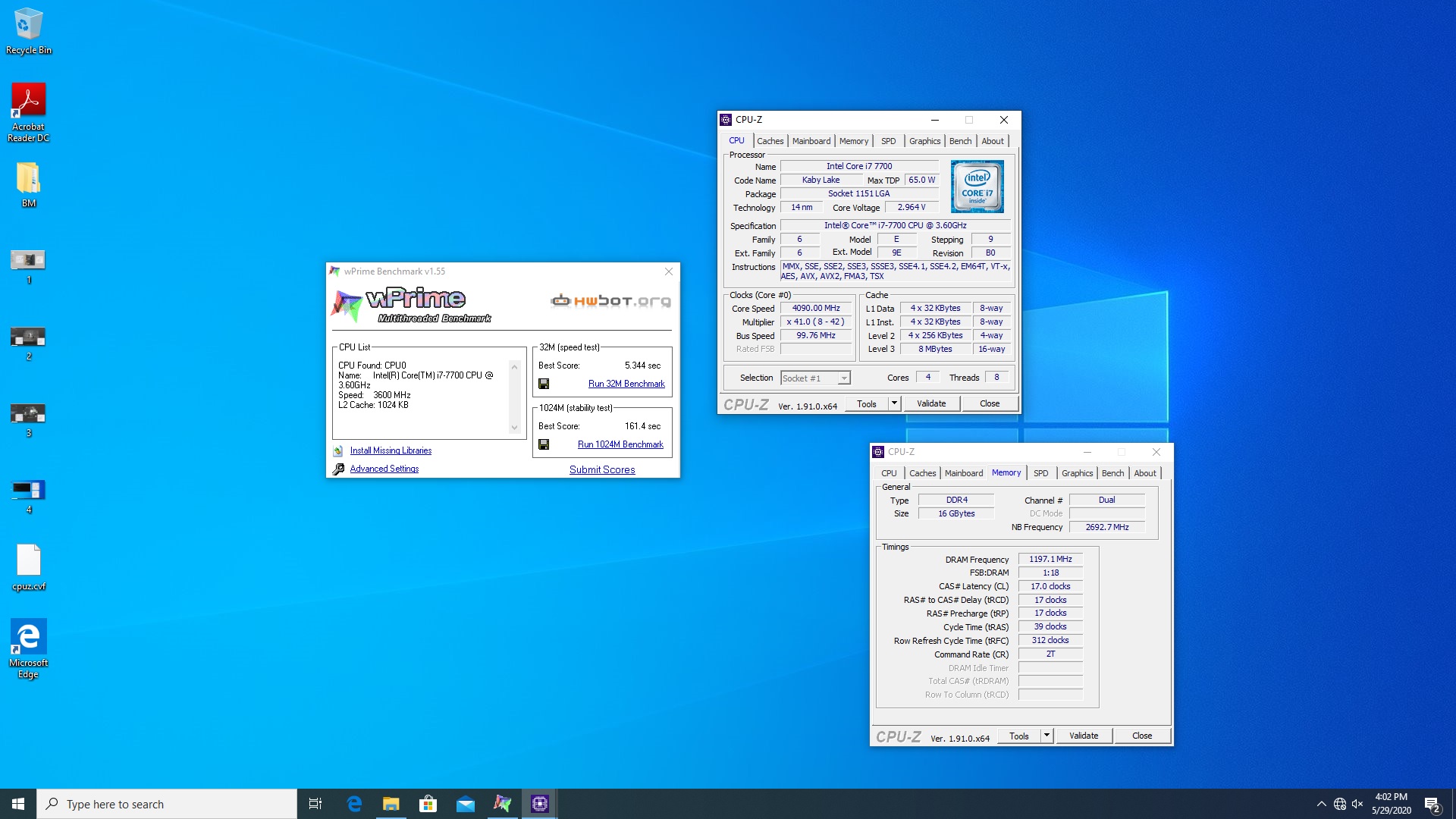Open the Socket #1 selection dropdown
The image size is (1456, 819).
816,378
